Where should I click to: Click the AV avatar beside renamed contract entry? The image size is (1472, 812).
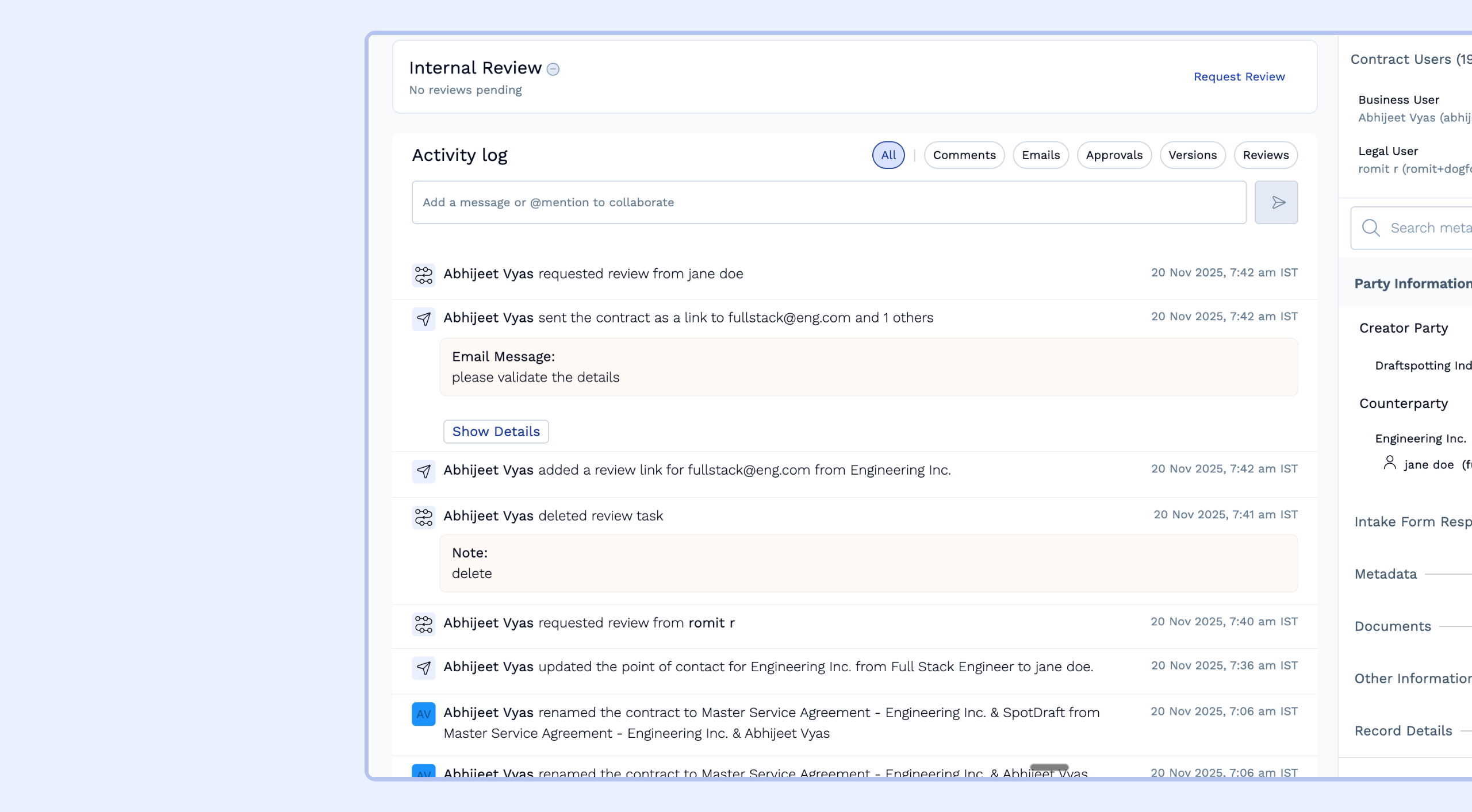[423, 714]
